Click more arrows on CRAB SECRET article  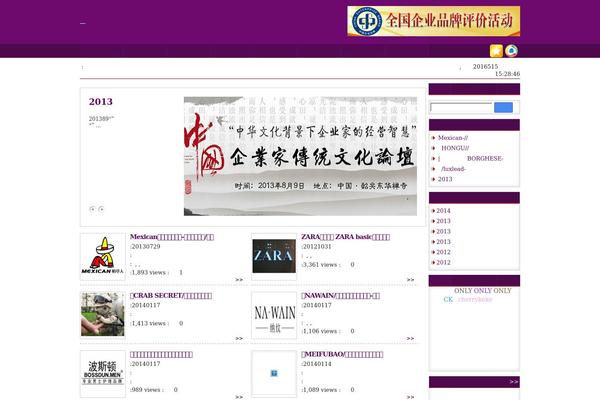click(239, 338)
